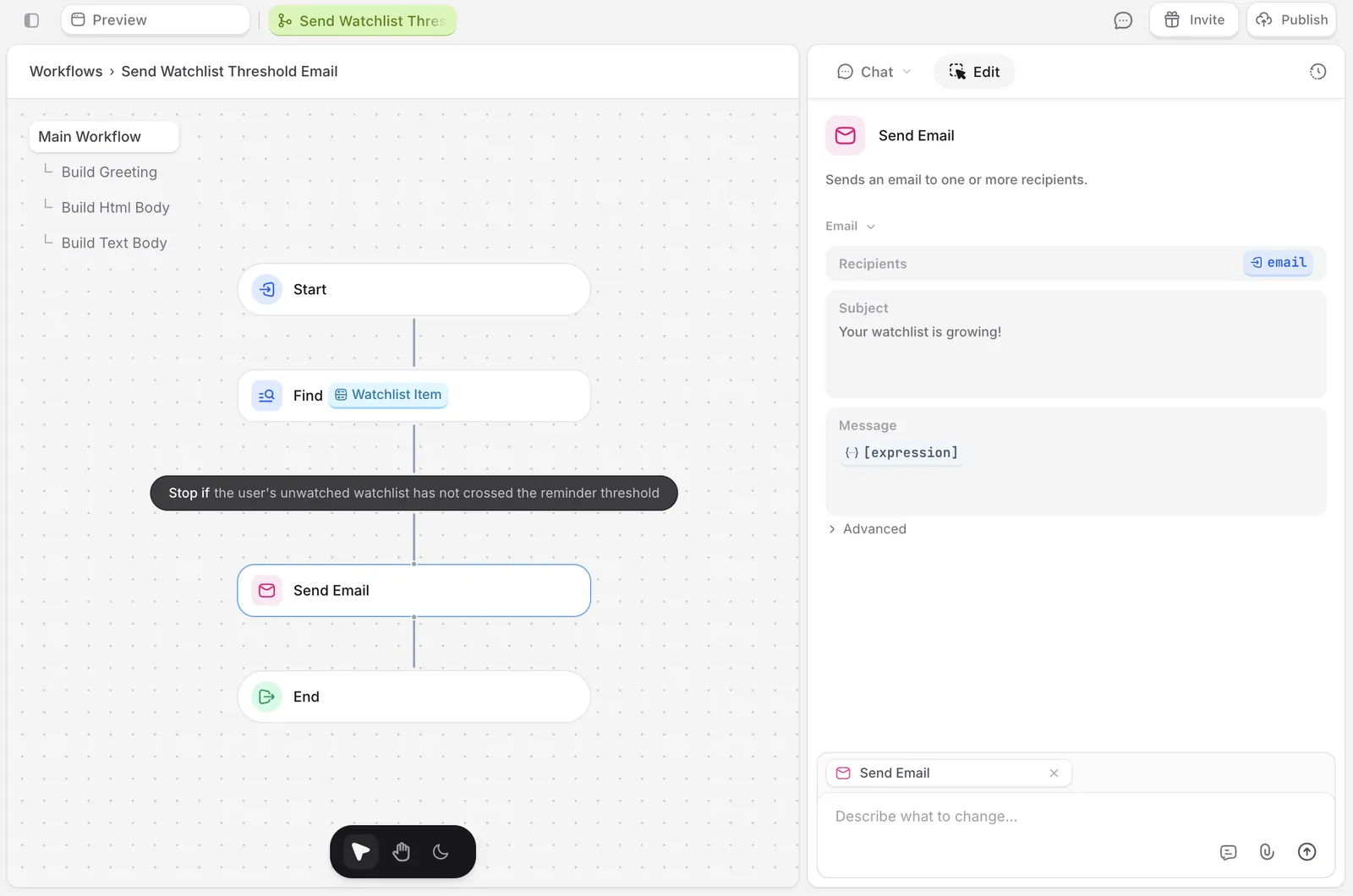Image resolution: width=1353 pixels, height=896 pixels.
Task: Select the Send Watchlist Threshold tab
Action: pyautogui.click(x=363, y=20)
